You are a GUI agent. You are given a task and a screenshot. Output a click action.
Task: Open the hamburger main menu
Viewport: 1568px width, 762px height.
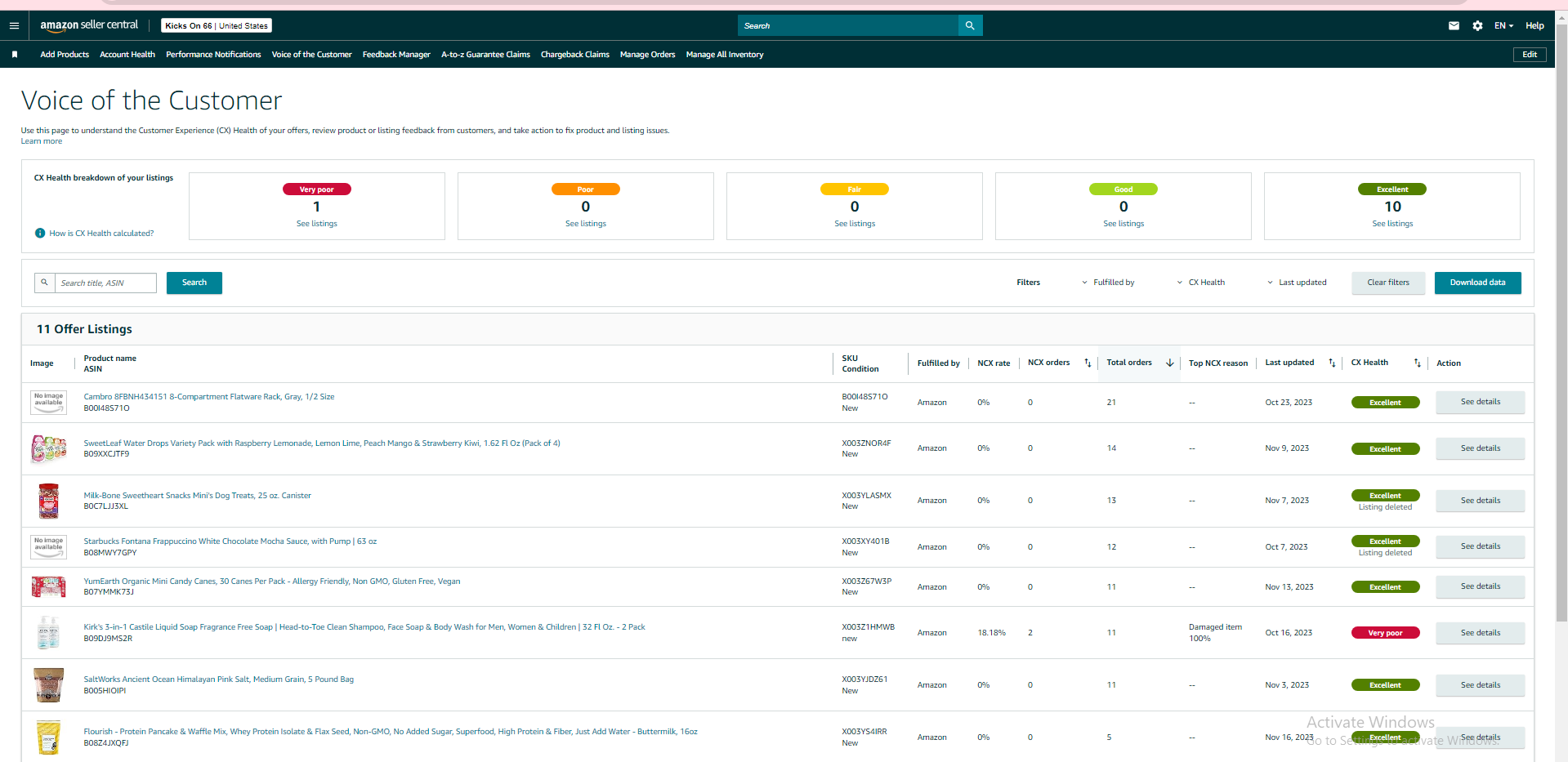tap(14, 25)
